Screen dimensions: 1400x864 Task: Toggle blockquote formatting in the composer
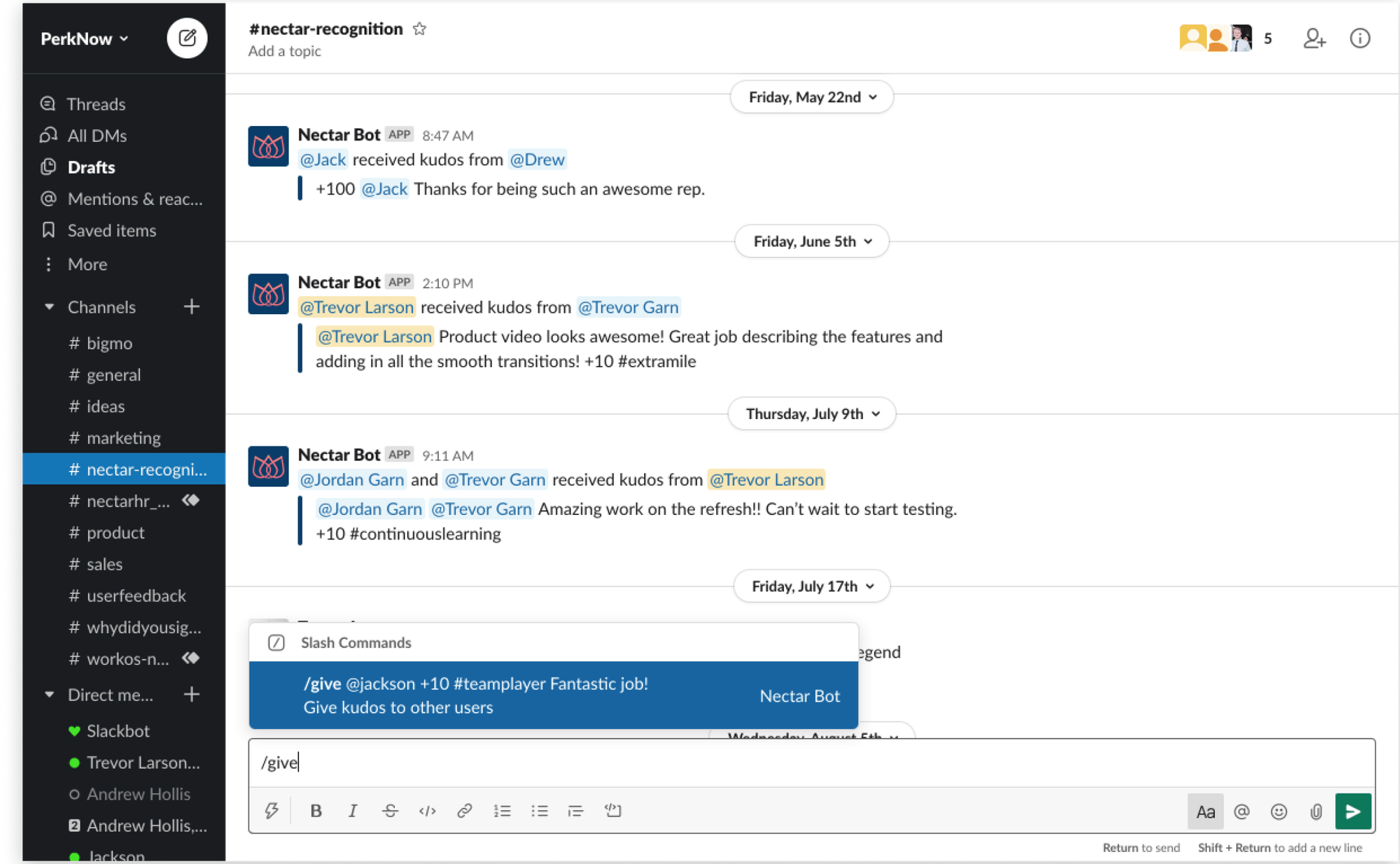(576, 811)
